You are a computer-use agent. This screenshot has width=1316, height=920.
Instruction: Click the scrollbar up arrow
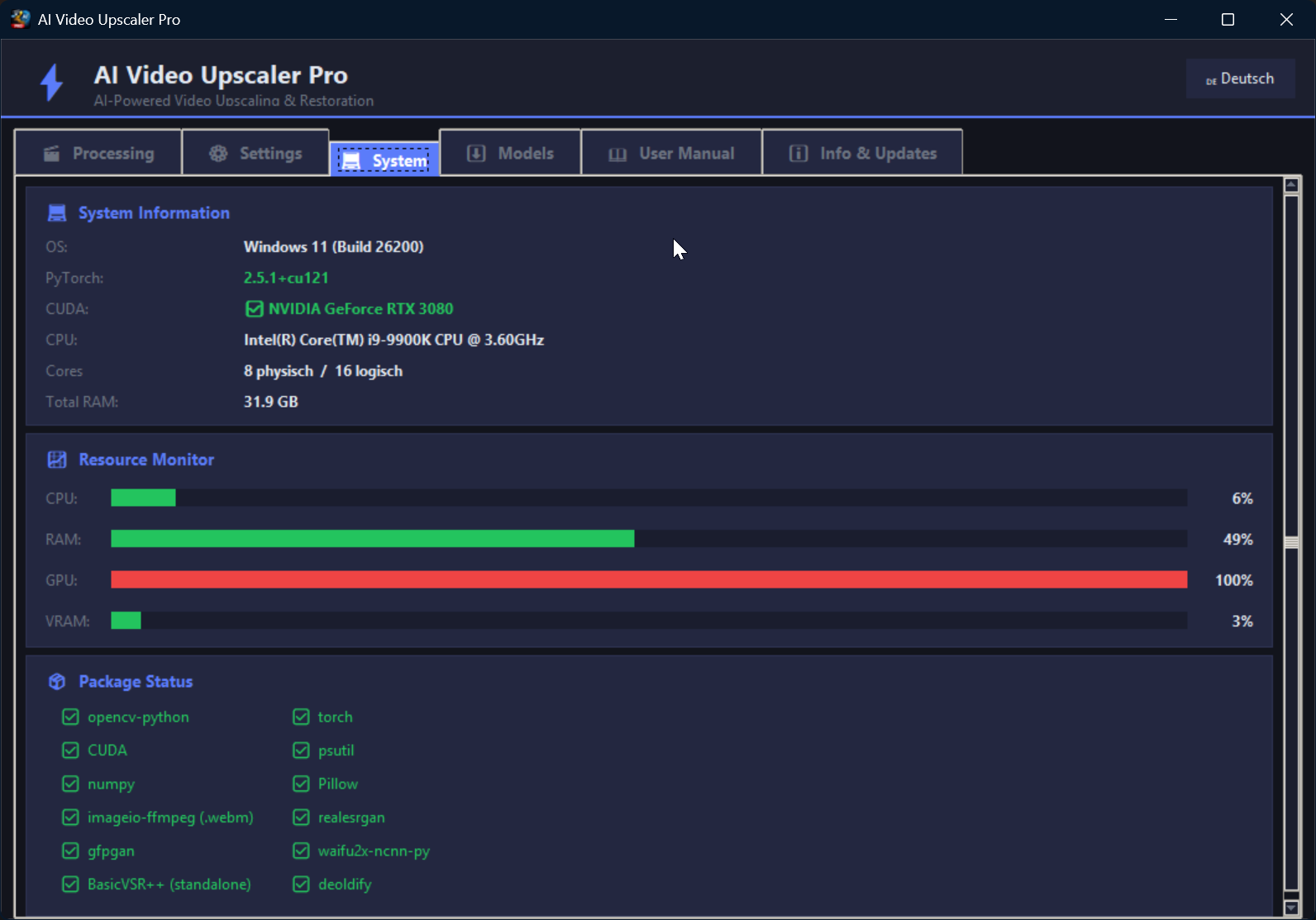[x=1291, y=185]
